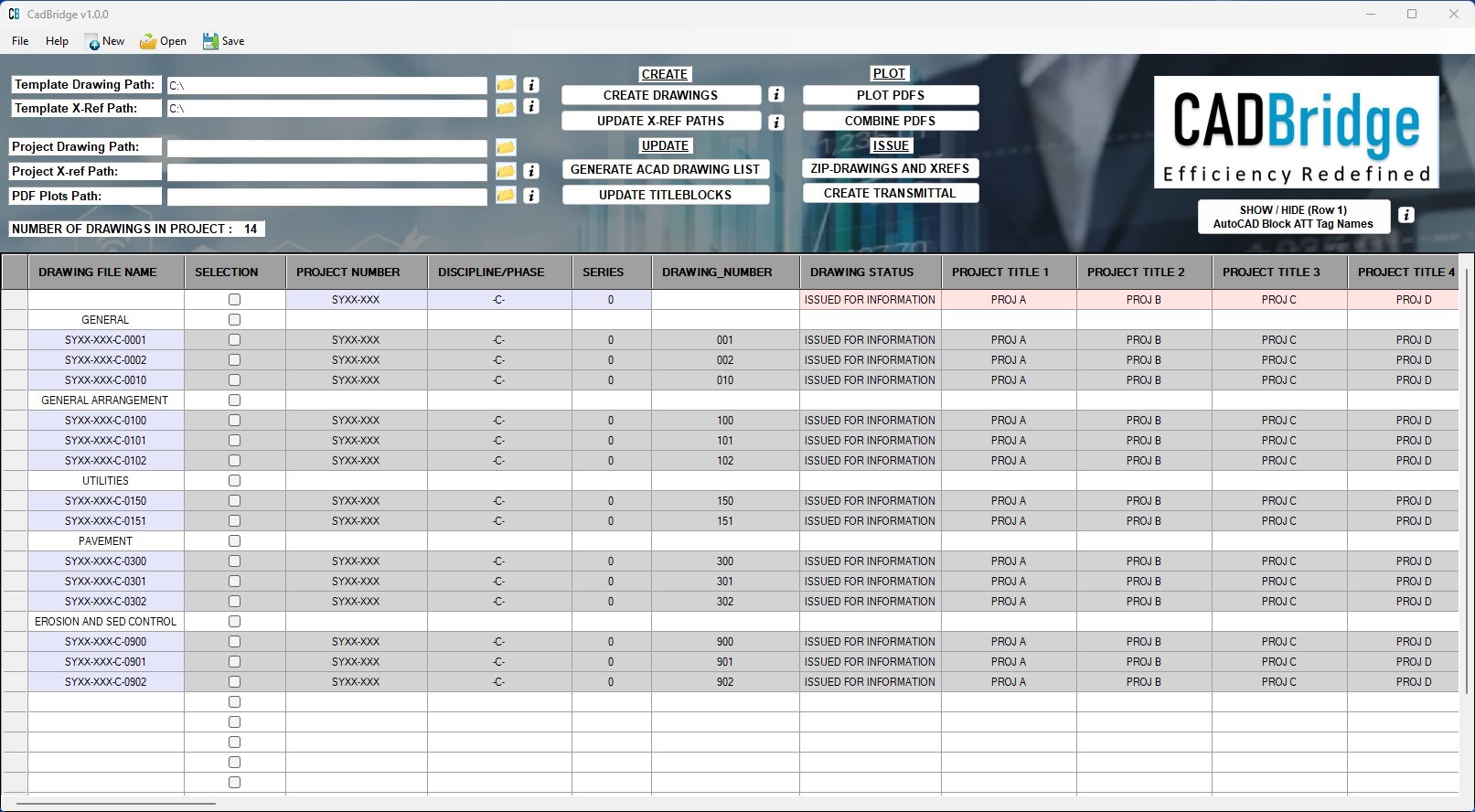Click drawing number cell 150
Image resolution: width=1475 pixels, height=812 pixels.
(725, 501)
